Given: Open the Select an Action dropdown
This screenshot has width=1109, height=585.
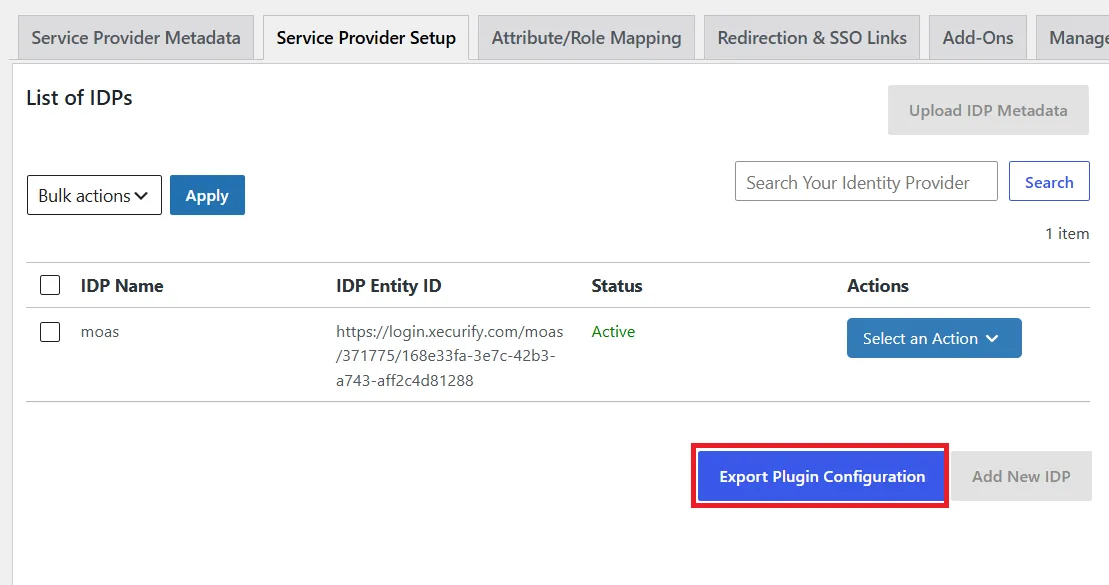Looking at the screenshot, I should tap(934, 338).
